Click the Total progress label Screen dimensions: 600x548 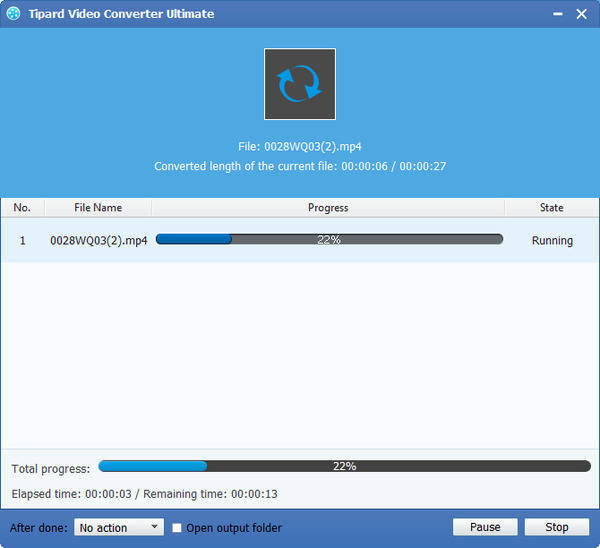tap(51, 468)
